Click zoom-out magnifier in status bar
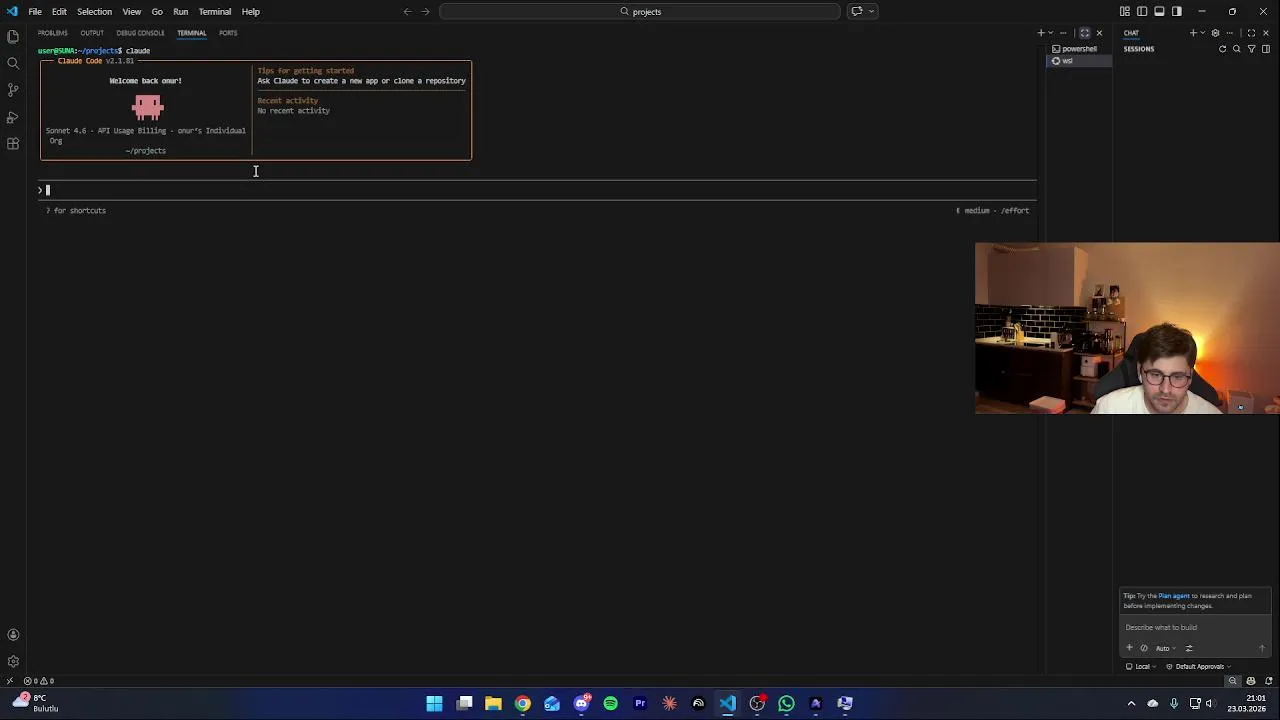Viewport: 1280px width, 720px height. coord(1233,681)
